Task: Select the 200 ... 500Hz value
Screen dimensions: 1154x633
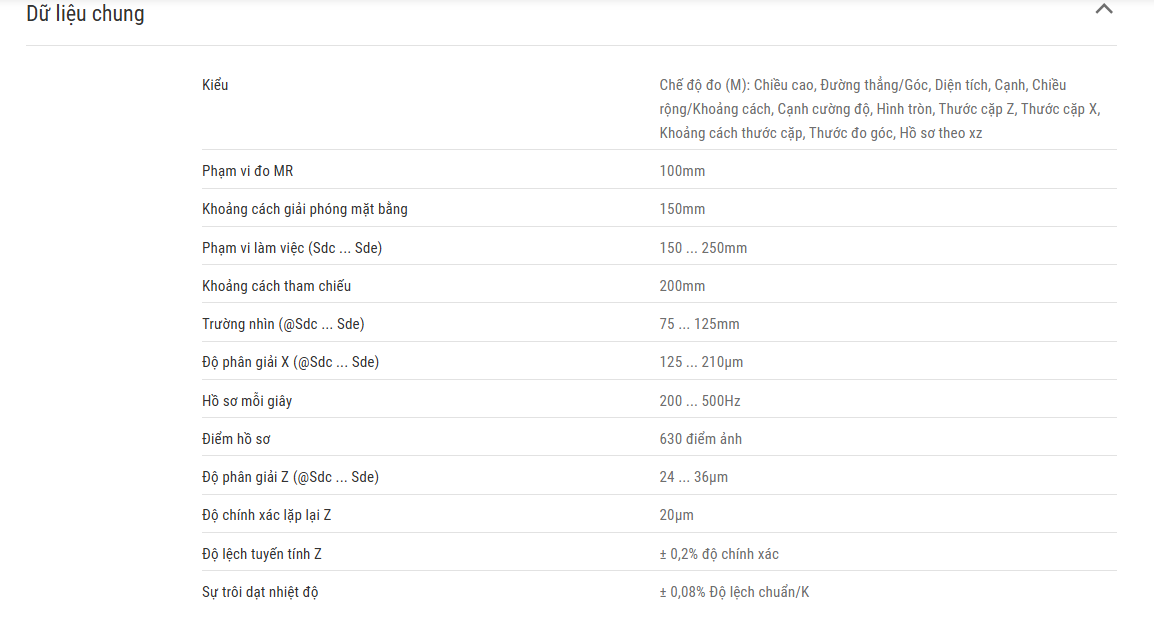Action: 699,401
